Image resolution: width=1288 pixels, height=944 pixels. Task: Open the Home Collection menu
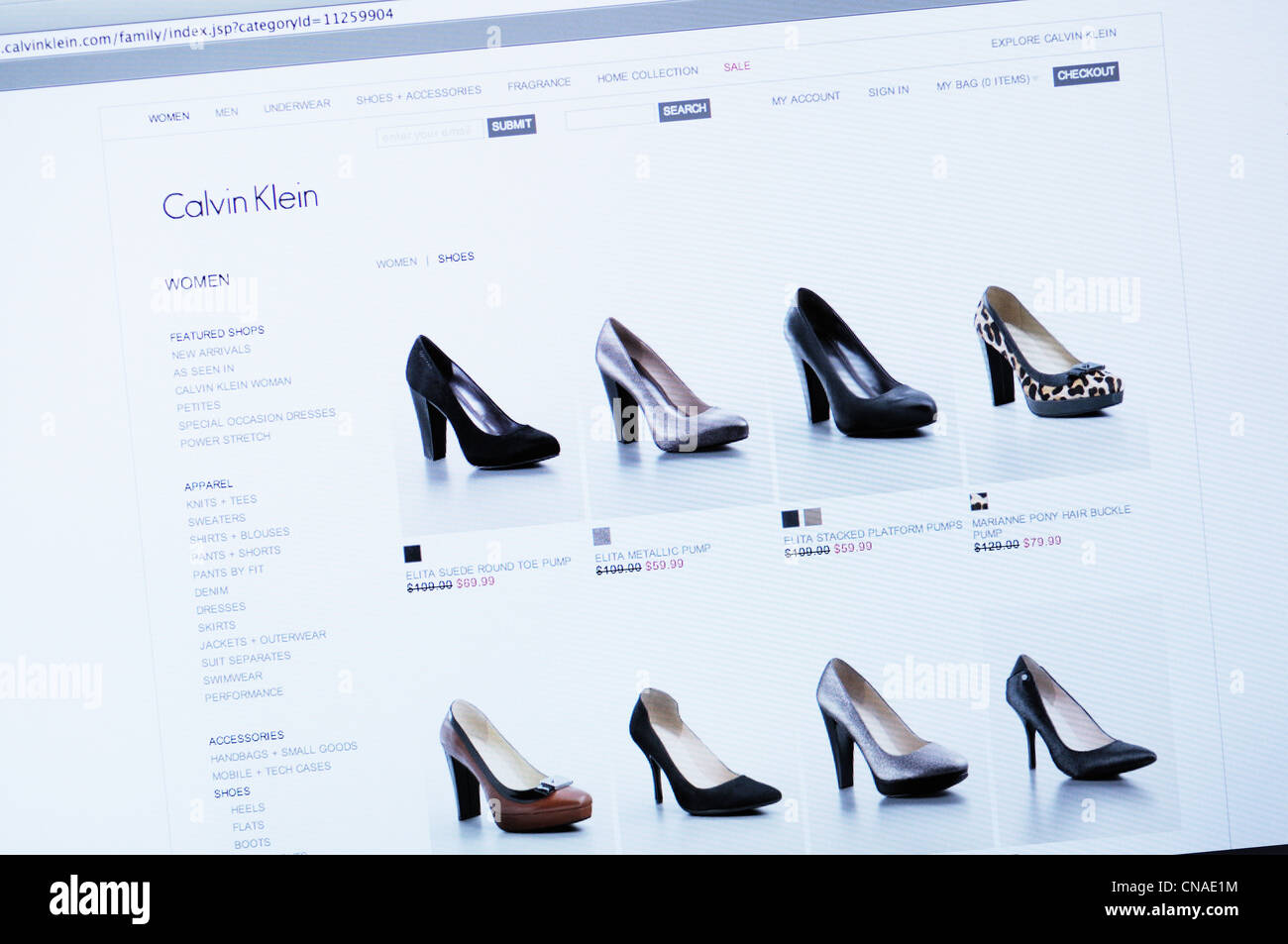(647, 74)
